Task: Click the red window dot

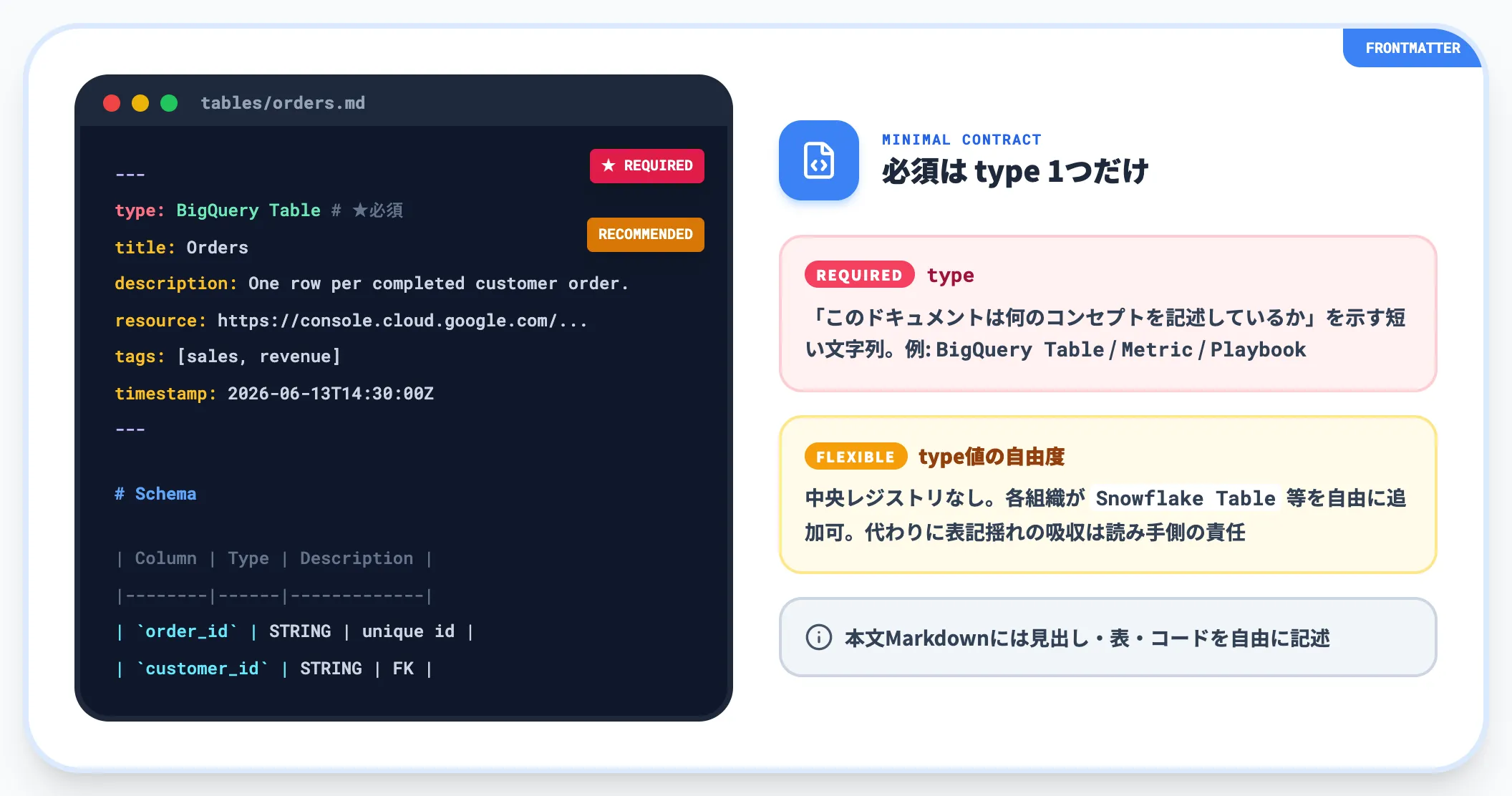Action: tap(112, 103)
